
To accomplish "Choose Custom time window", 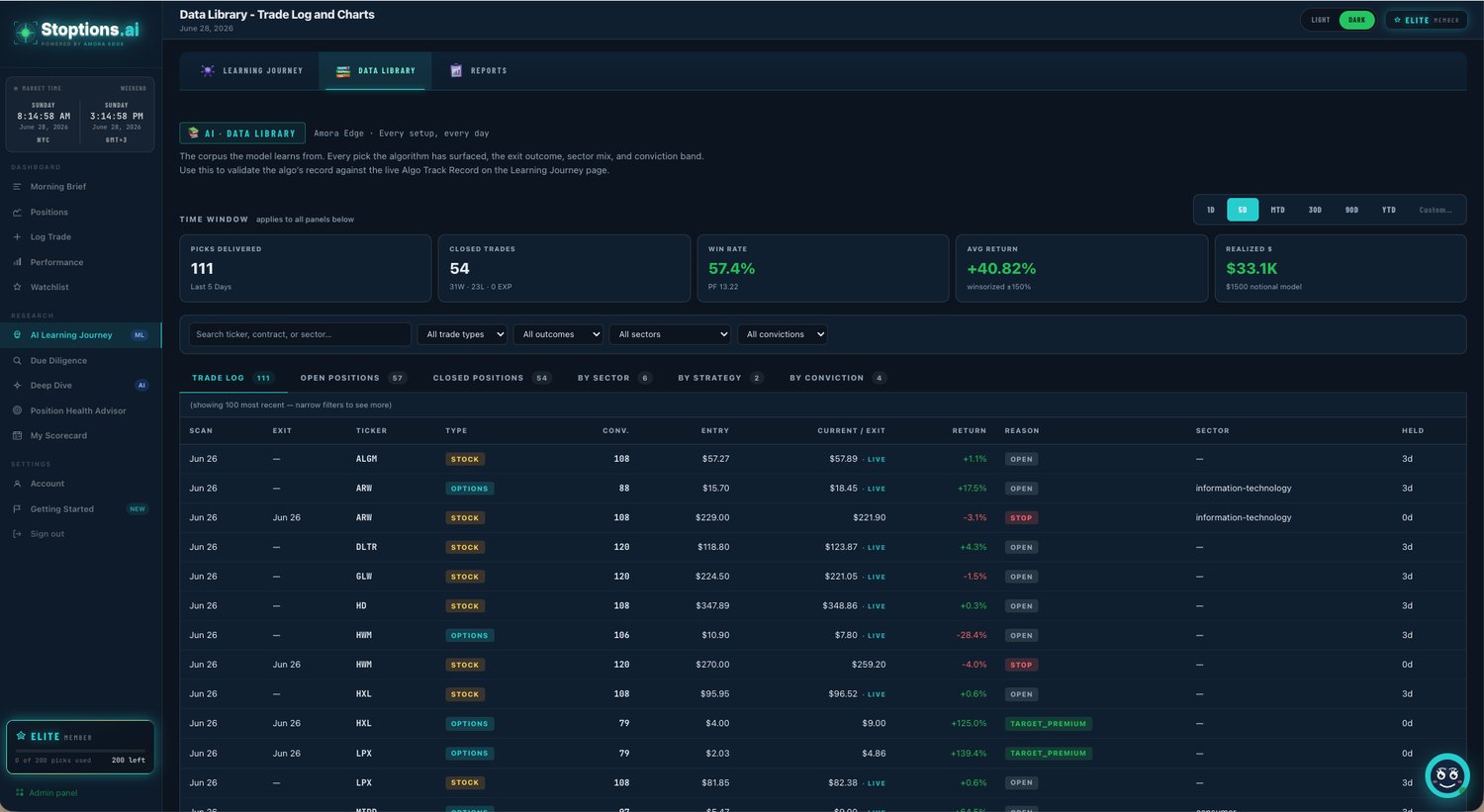I will coord(1436,210).
